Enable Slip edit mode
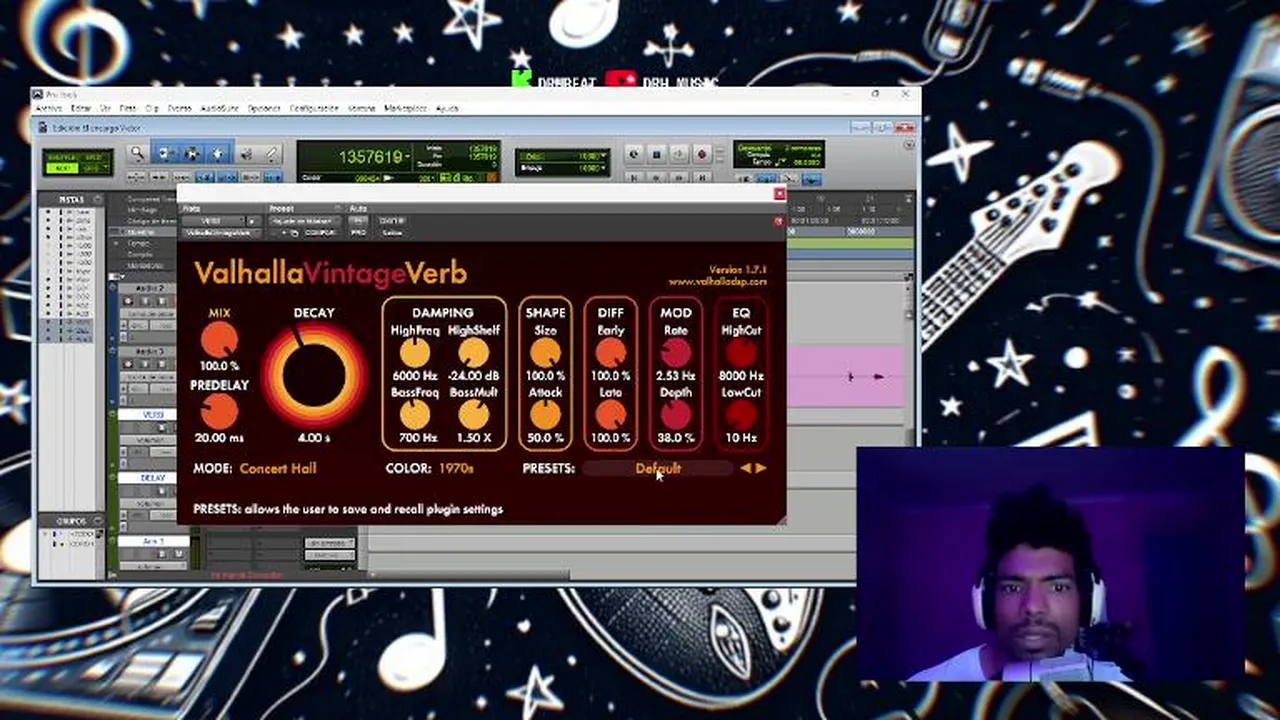Screen dimensions: 1280x720 pyautogui.click(x=63, y=168)
